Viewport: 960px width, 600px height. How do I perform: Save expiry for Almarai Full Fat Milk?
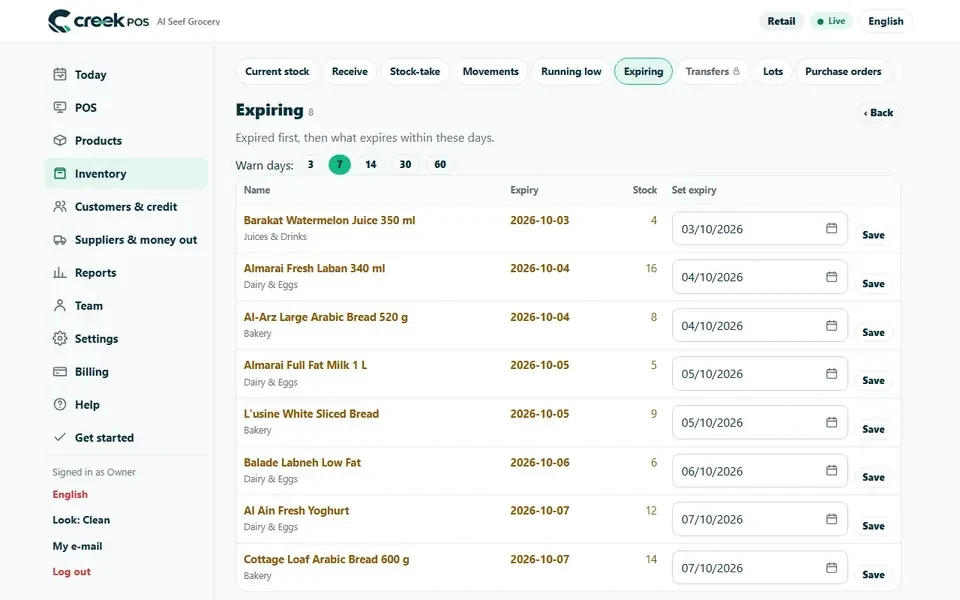[873, 380]
